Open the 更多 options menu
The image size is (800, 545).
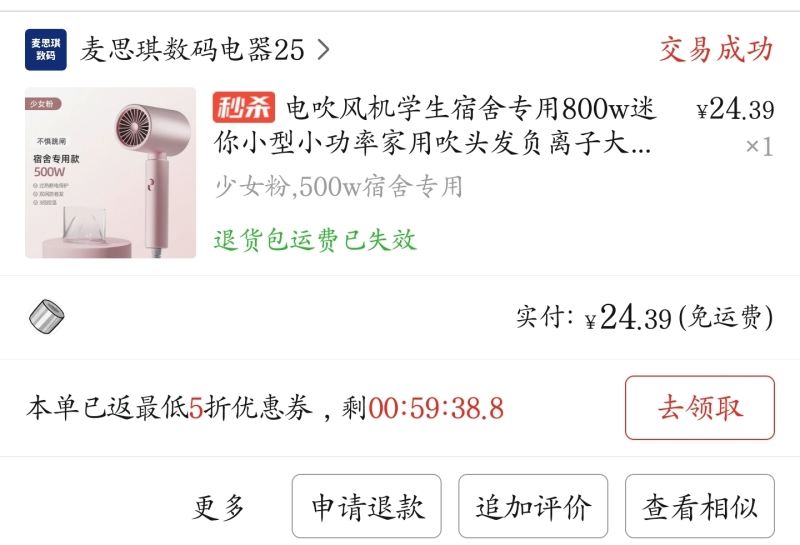(218, 507)
